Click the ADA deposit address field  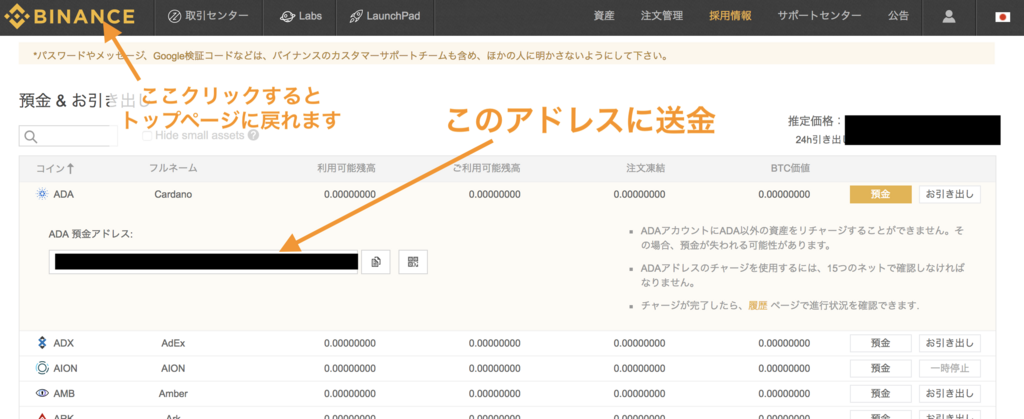click(204, 262)
